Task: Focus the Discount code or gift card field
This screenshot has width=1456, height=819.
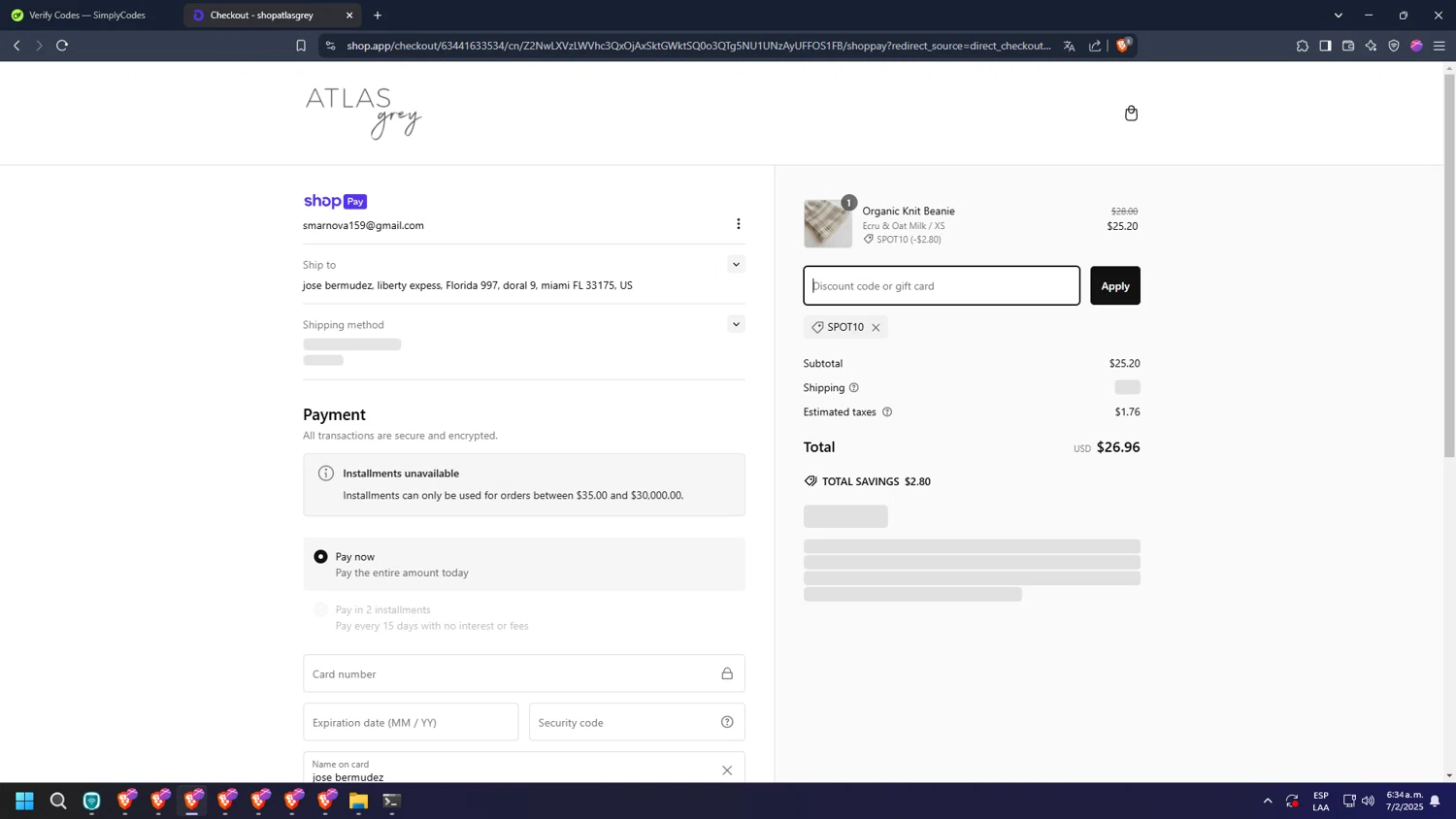Action: pos(942,285)
